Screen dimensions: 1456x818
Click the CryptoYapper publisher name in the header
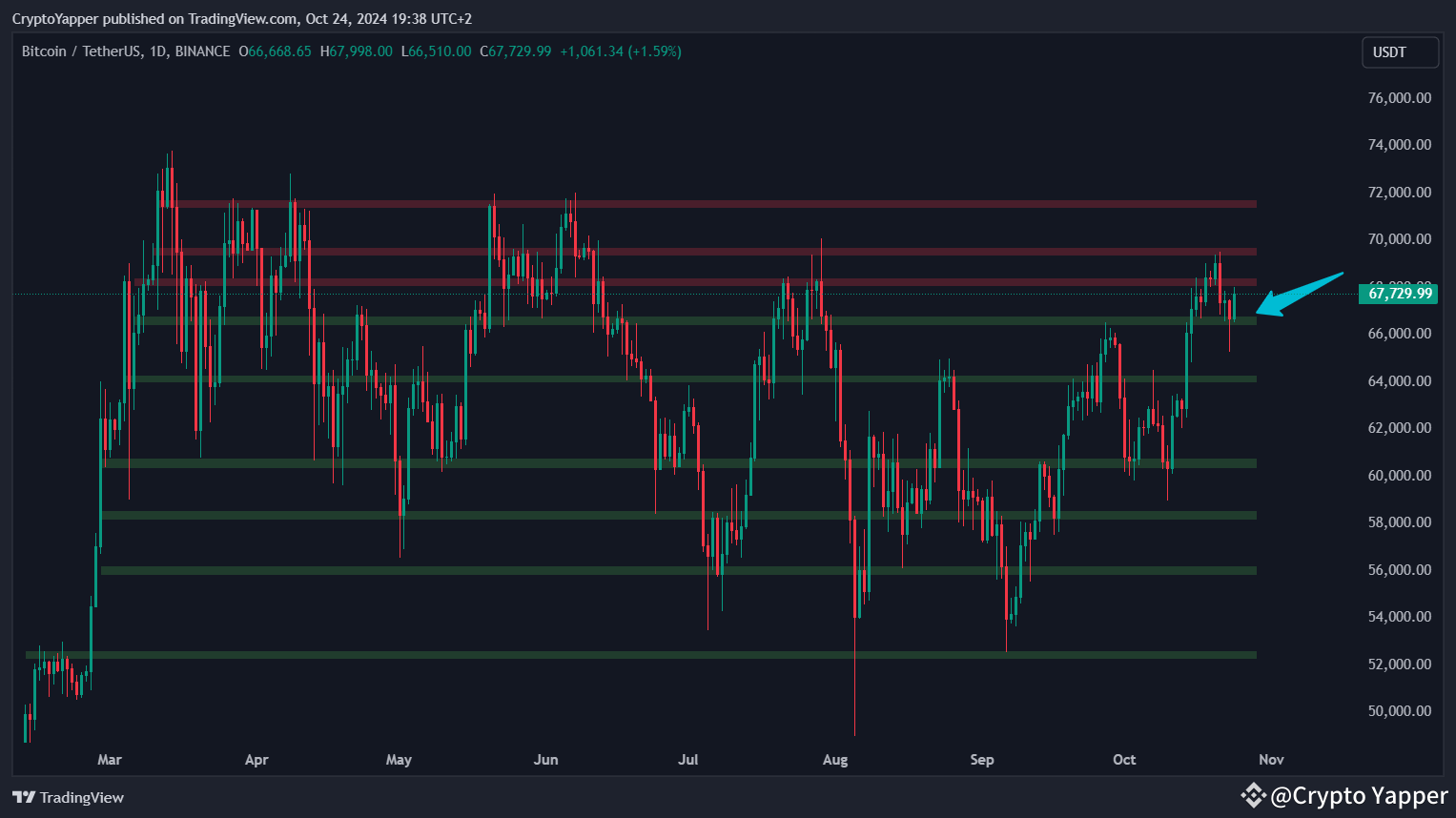[55, 18]
